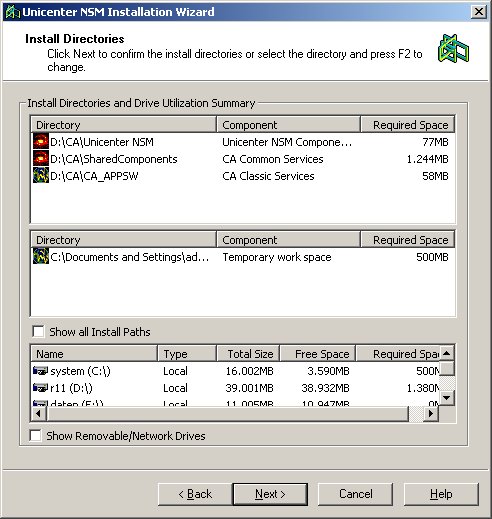The image size is (492, 519).
Task: Click the horizontal scrollbar right arrow
Action: pos(431,414)
